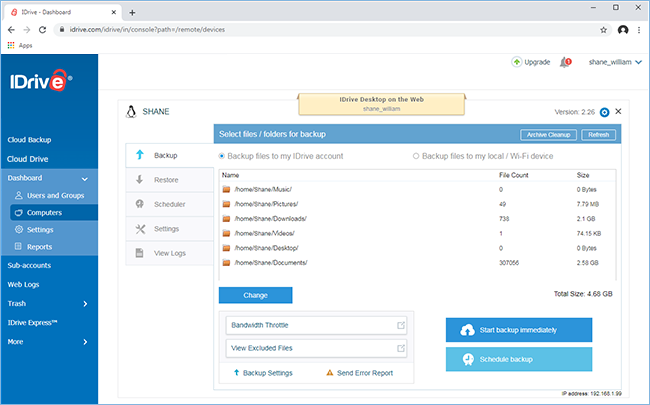The width and height of the screenshot is (650, 405).
Task: Expand the Trash sidebar submenu
Action: point(85,303)
